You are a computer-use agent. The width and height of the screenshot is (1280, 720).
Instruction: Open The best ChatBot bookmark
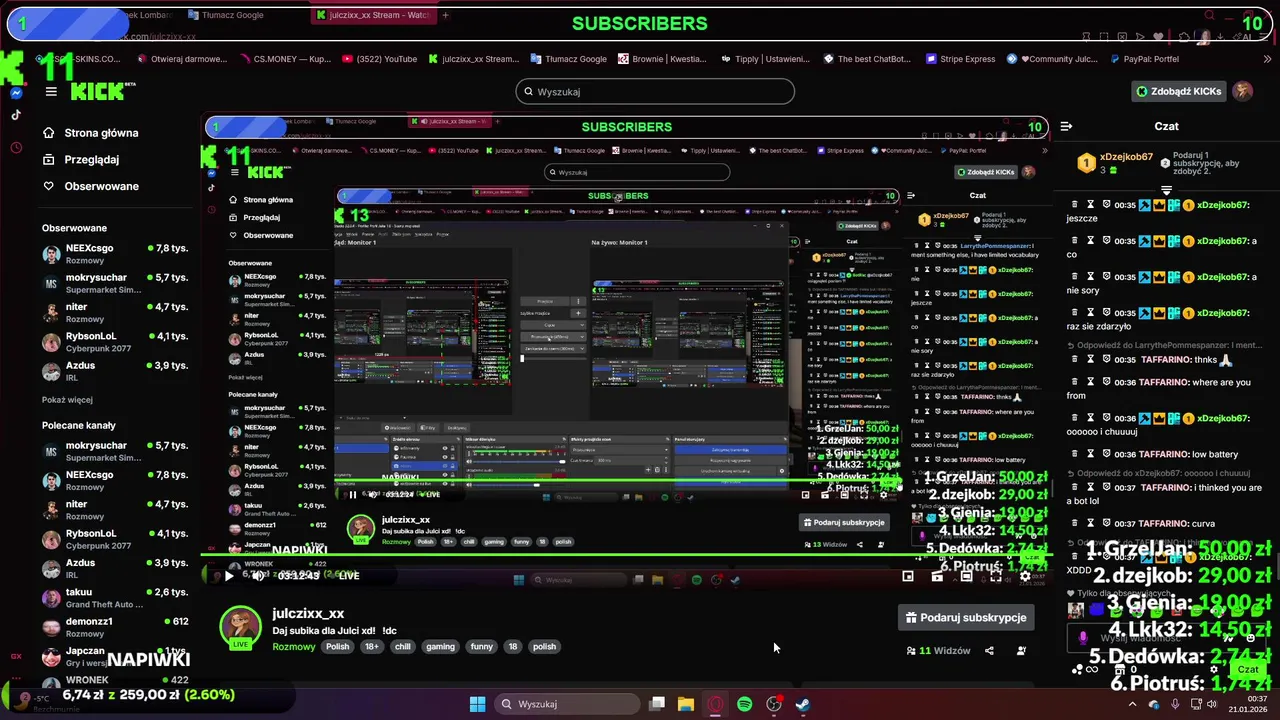866,59
